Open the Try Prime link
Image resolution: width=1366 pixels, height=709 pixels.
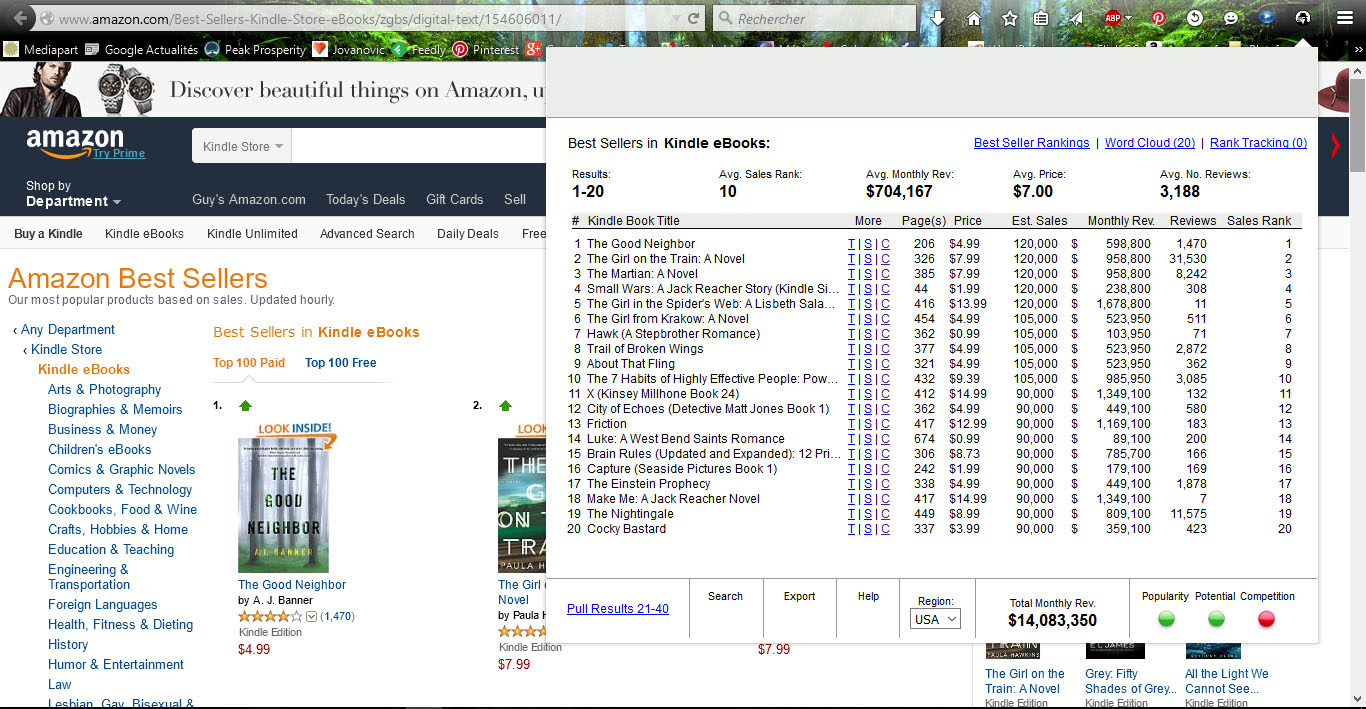pyautogui.click(x=119, y=154)
